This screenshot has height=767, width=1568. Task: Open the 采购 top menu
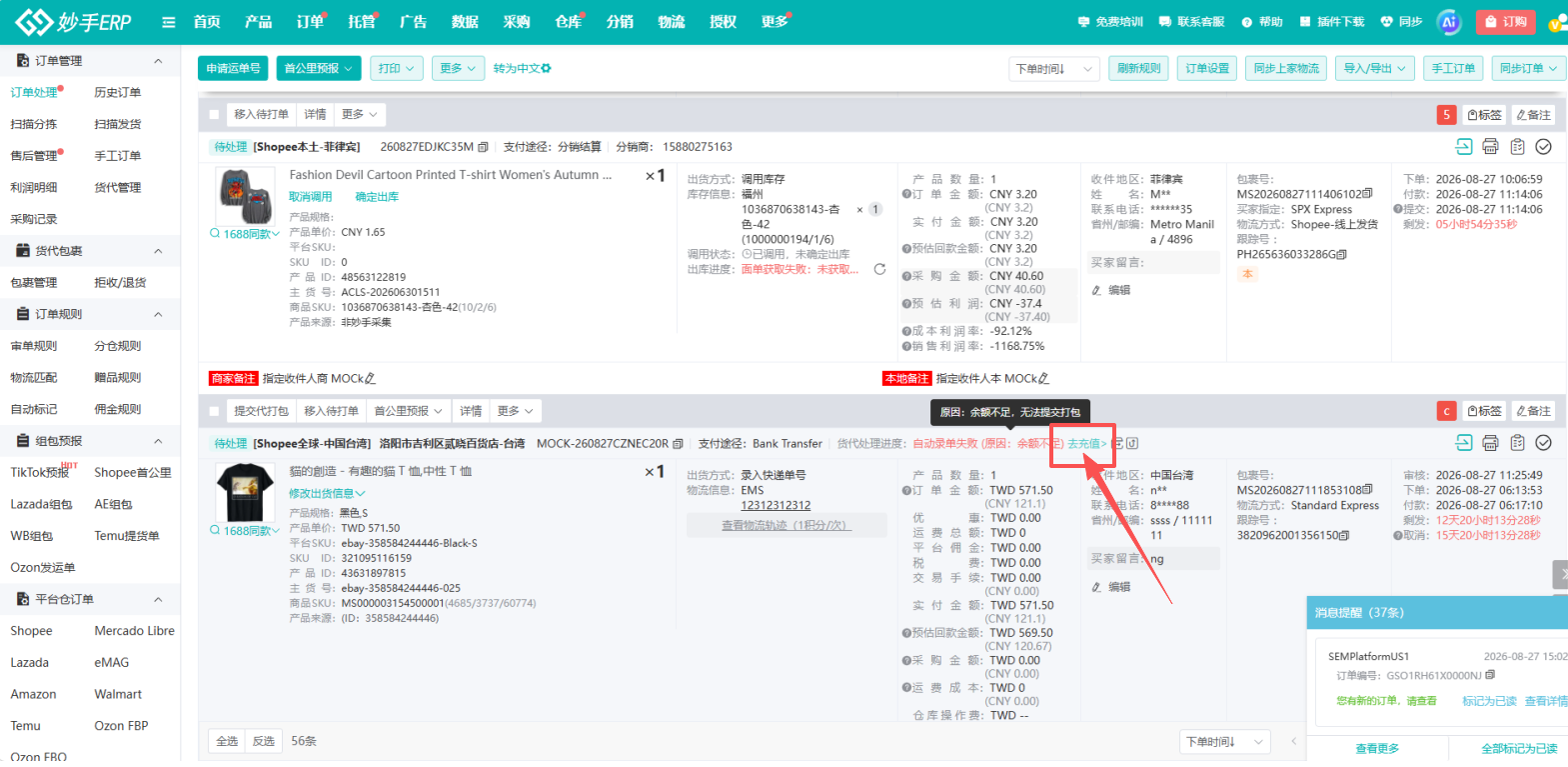tap(517, 22)
